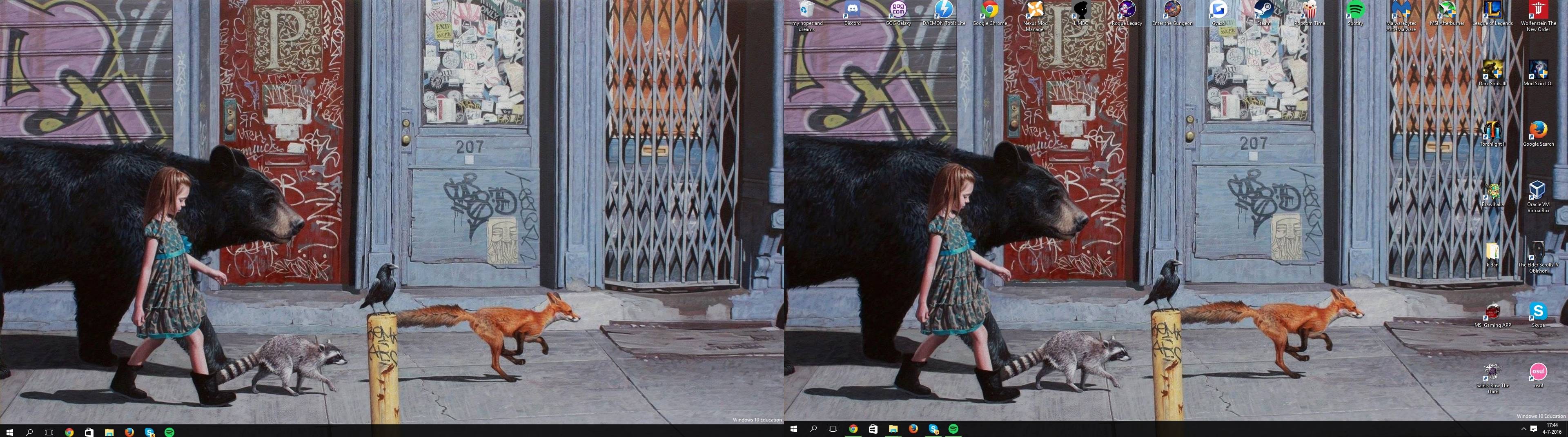1568x437 pixels.
Task: Select the Mod Skin LOL desktop icon
Action: click(1538, 73)
